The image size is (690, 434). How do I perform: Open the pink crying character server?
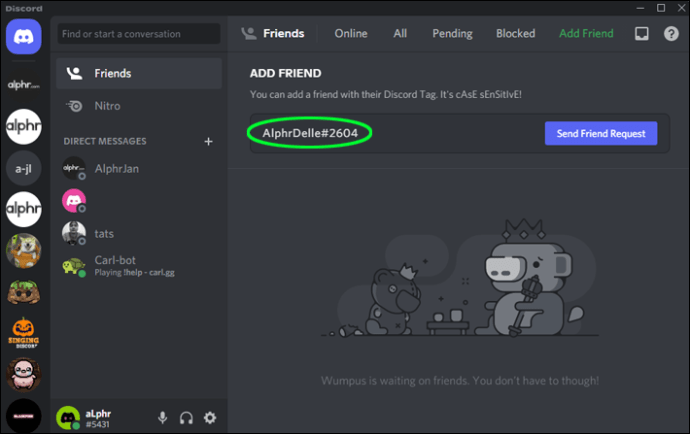(24, 375)
